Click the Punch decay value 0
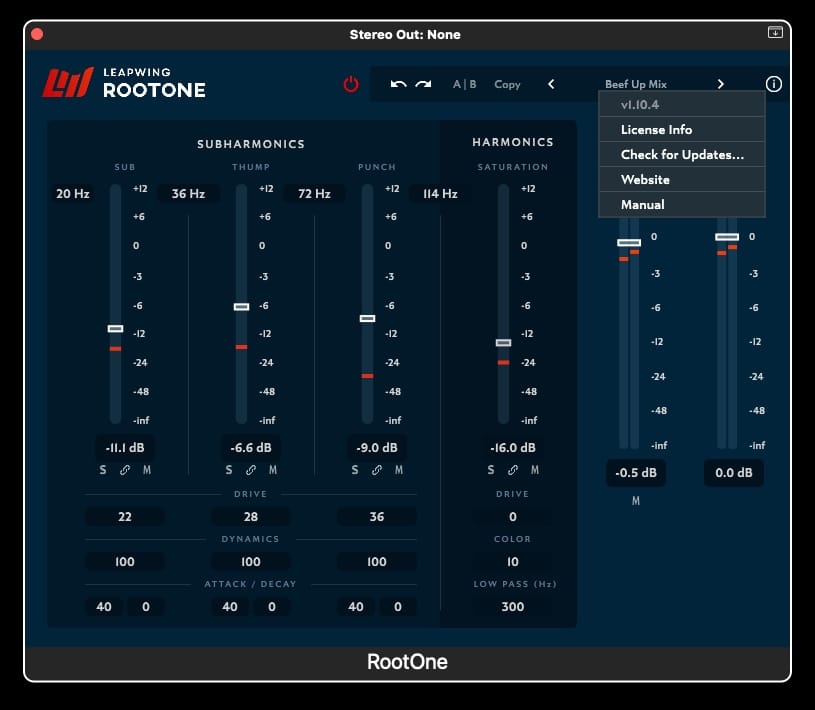 (398, 607)
